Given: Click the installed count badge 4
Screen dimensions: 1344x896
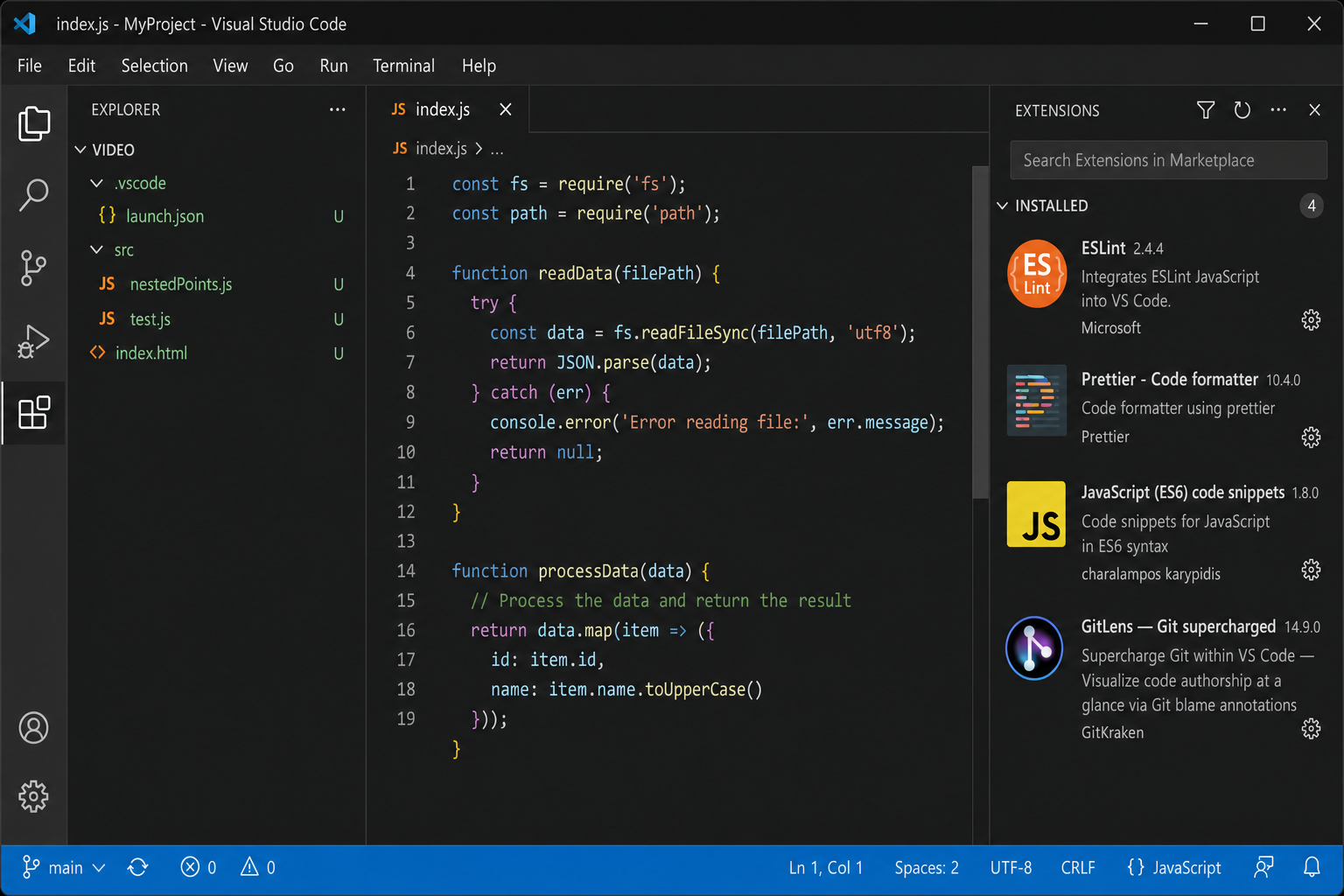Looking at the screenshot, I should tap(1311, 206).
